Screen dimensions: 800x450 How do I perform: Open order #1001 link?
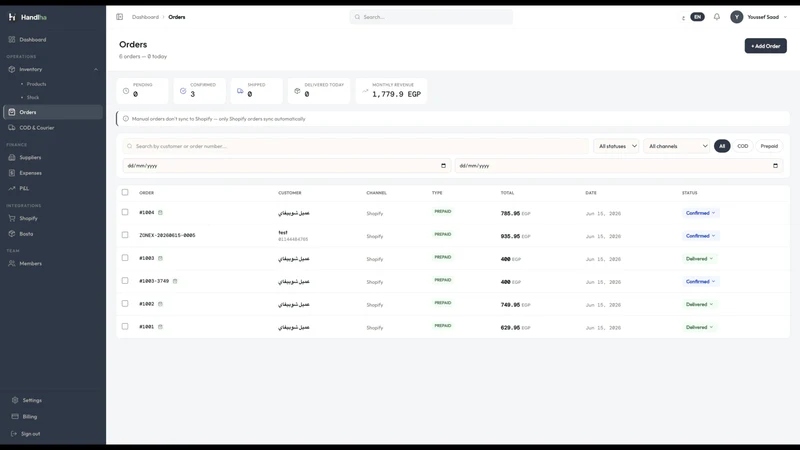click(146, 327)
